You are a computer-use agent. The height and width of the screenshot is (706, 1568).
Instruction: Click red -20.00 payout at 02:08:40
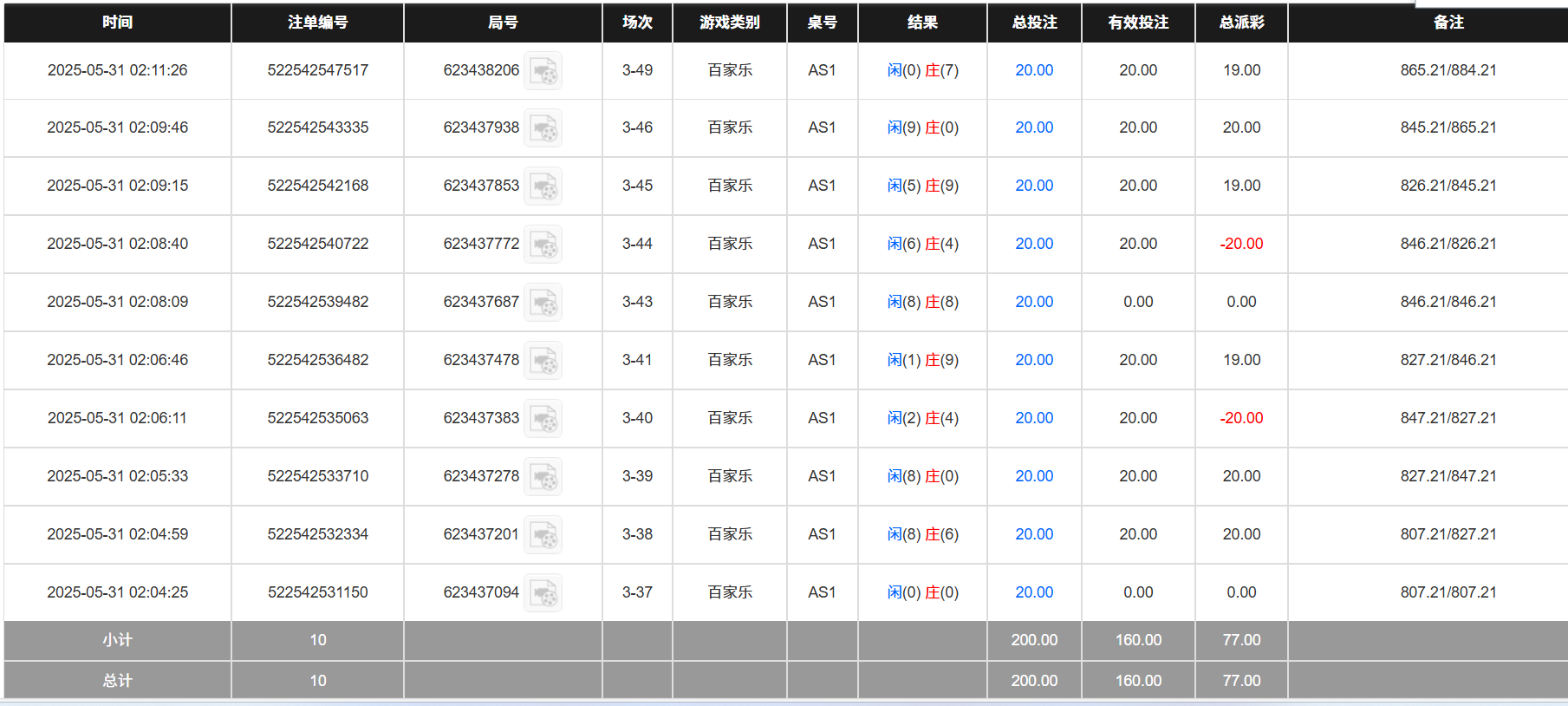click(1241, 244)
